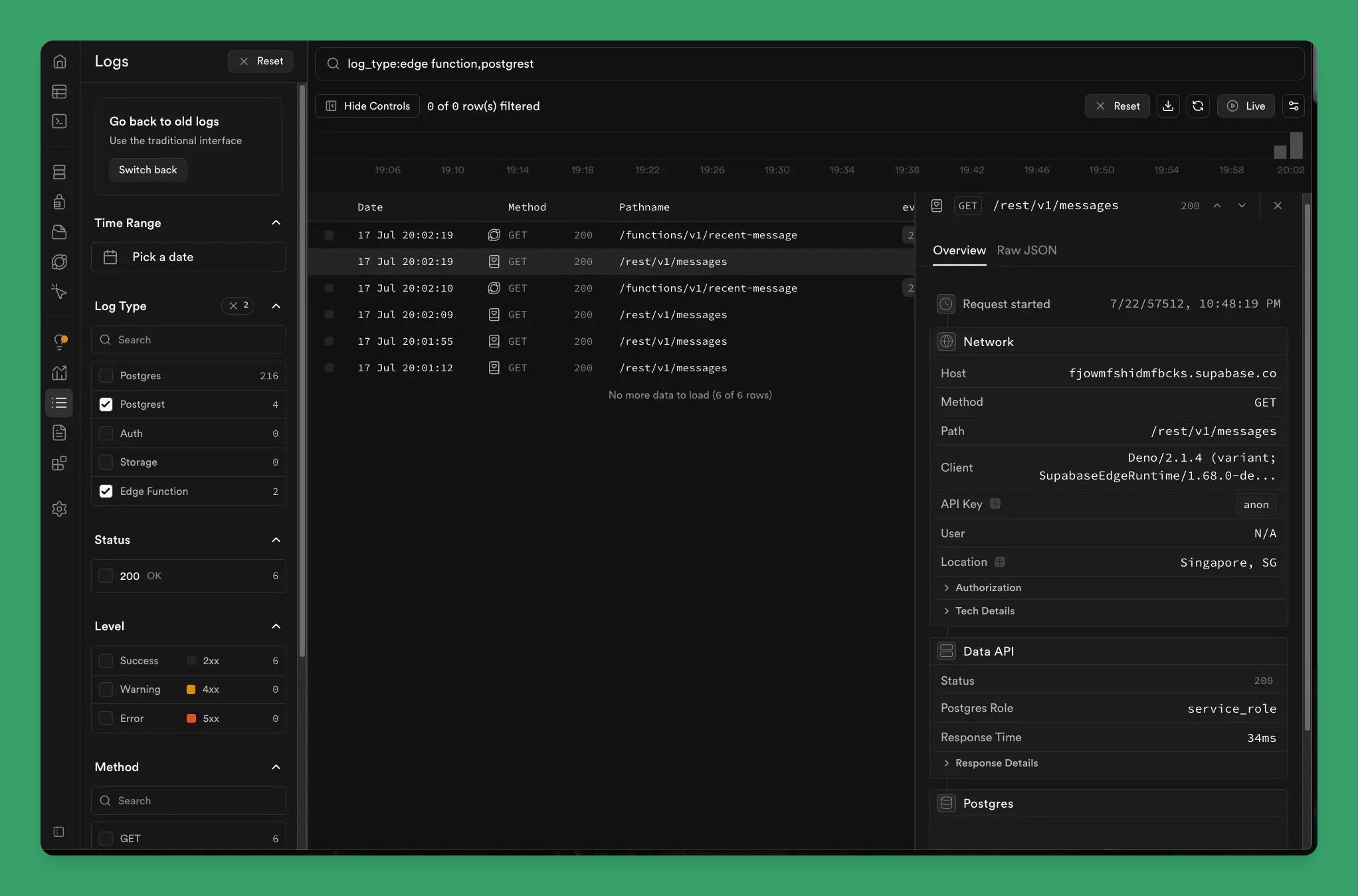The width and height of the screenshot is (1358, 896).
Task: Click the API Key info icon
Action: 995,503
